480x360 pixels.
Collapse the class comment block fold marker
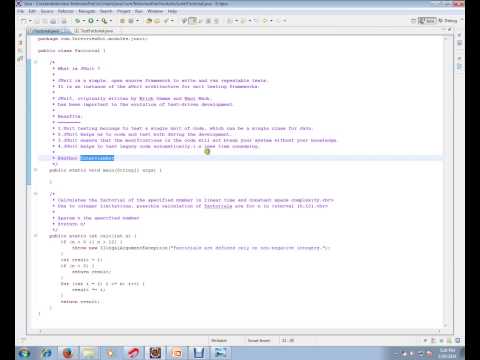(36, 62)
